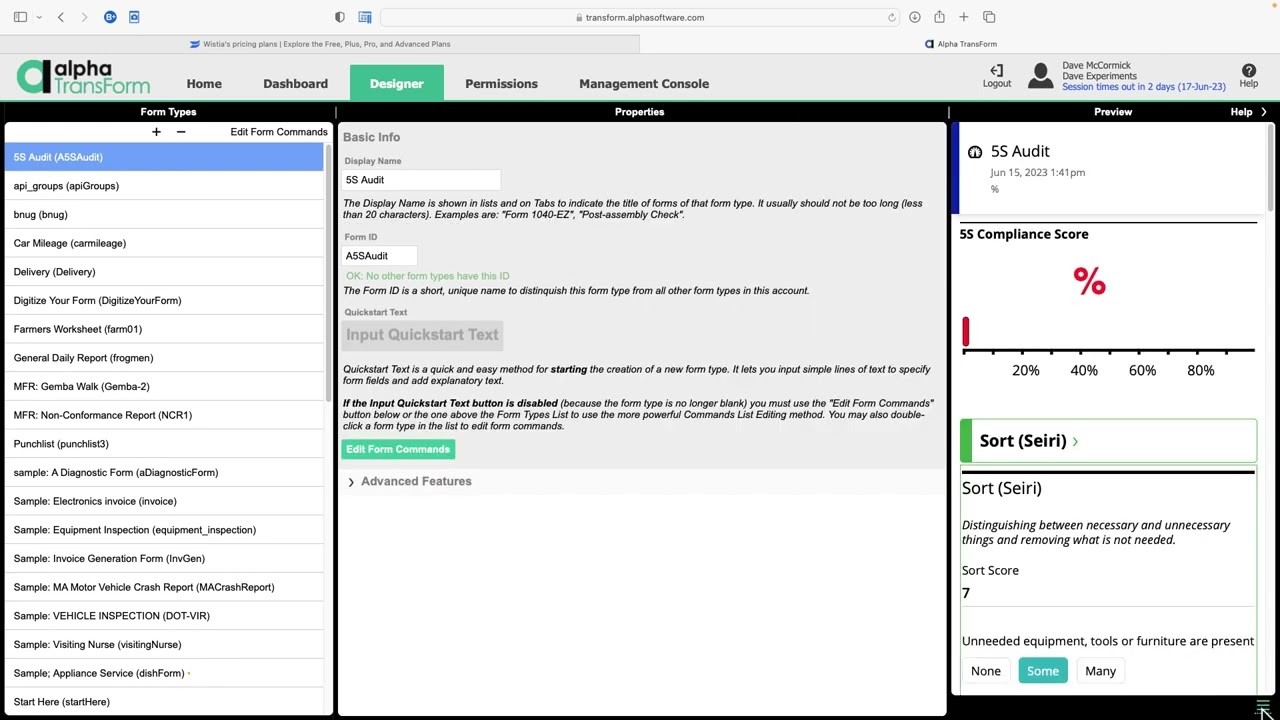This screenshot has height=720, width=1280.
Task: Remove form type with minus icon
Action: [181, 132]
